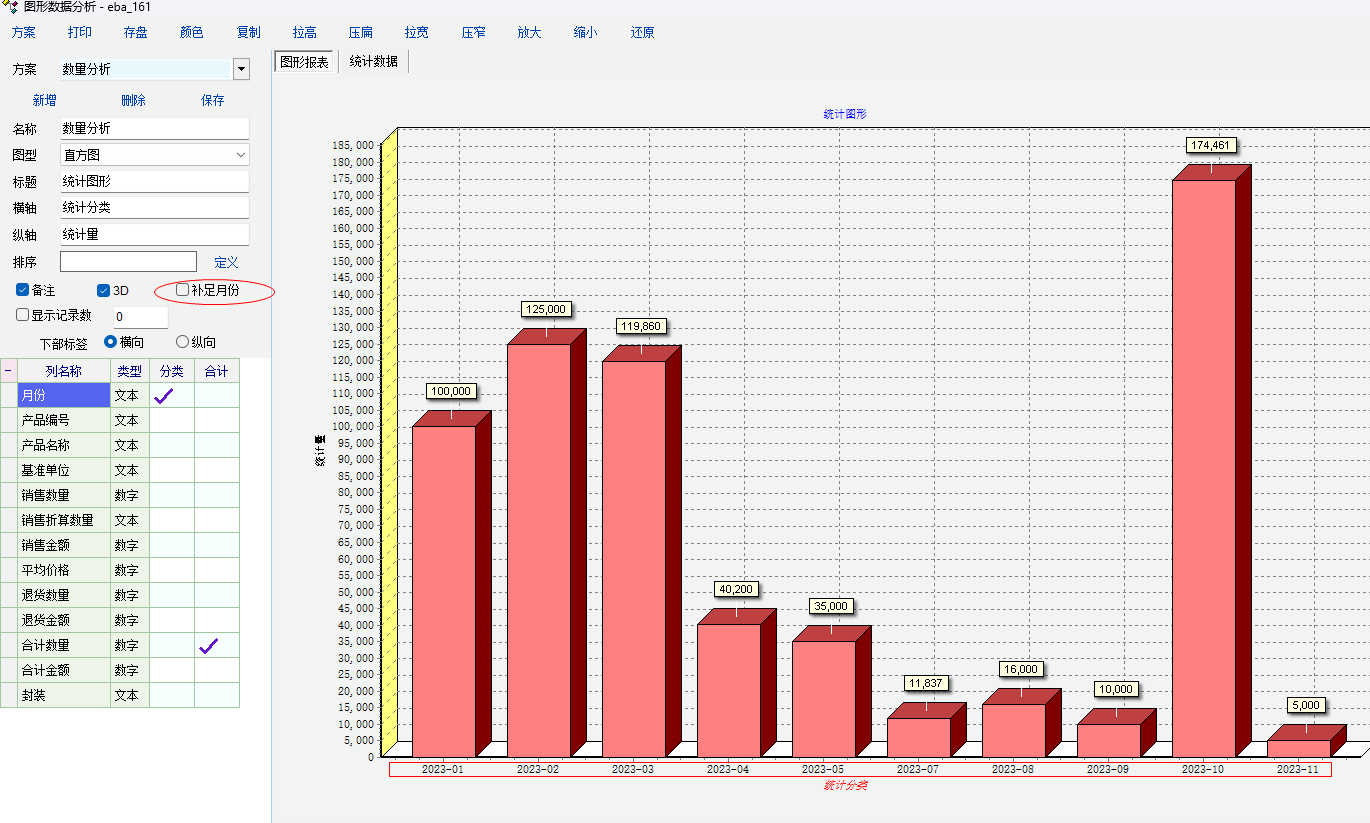Disable the 3D checkbox
1370x823 pixels.
(103, 290)
